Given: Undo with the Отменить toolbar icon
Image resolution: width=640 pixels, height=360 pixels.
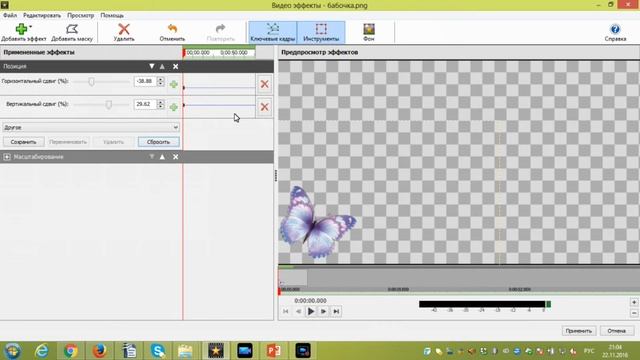Looking at the screenshot, I should [172, 32].
